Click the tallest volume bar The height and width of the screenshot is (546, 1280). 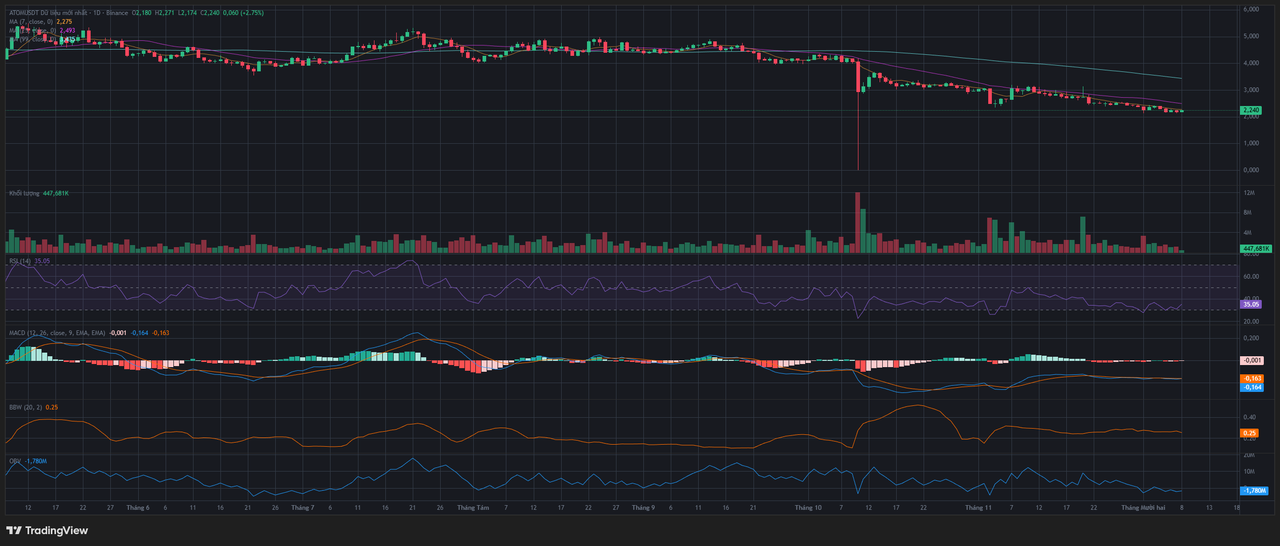pos(858,223)
